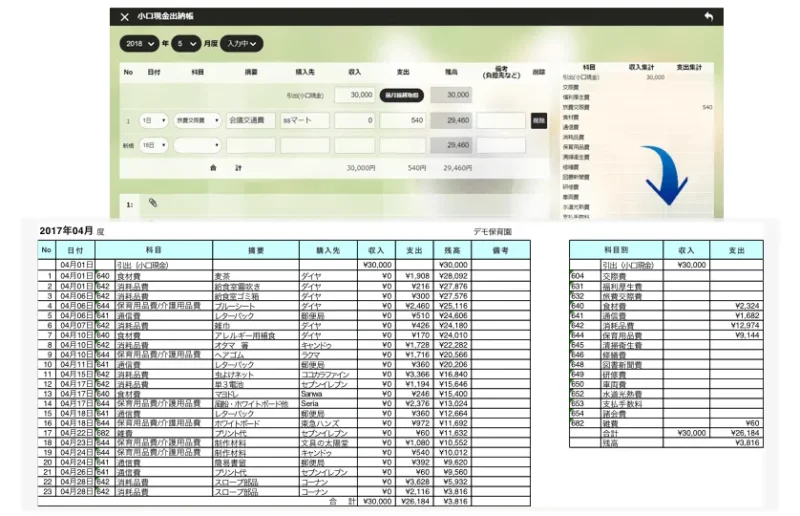Screen dimensions: 800x516
Task: Click the 購入先 field containing ssマート
Action: (304, 120)
